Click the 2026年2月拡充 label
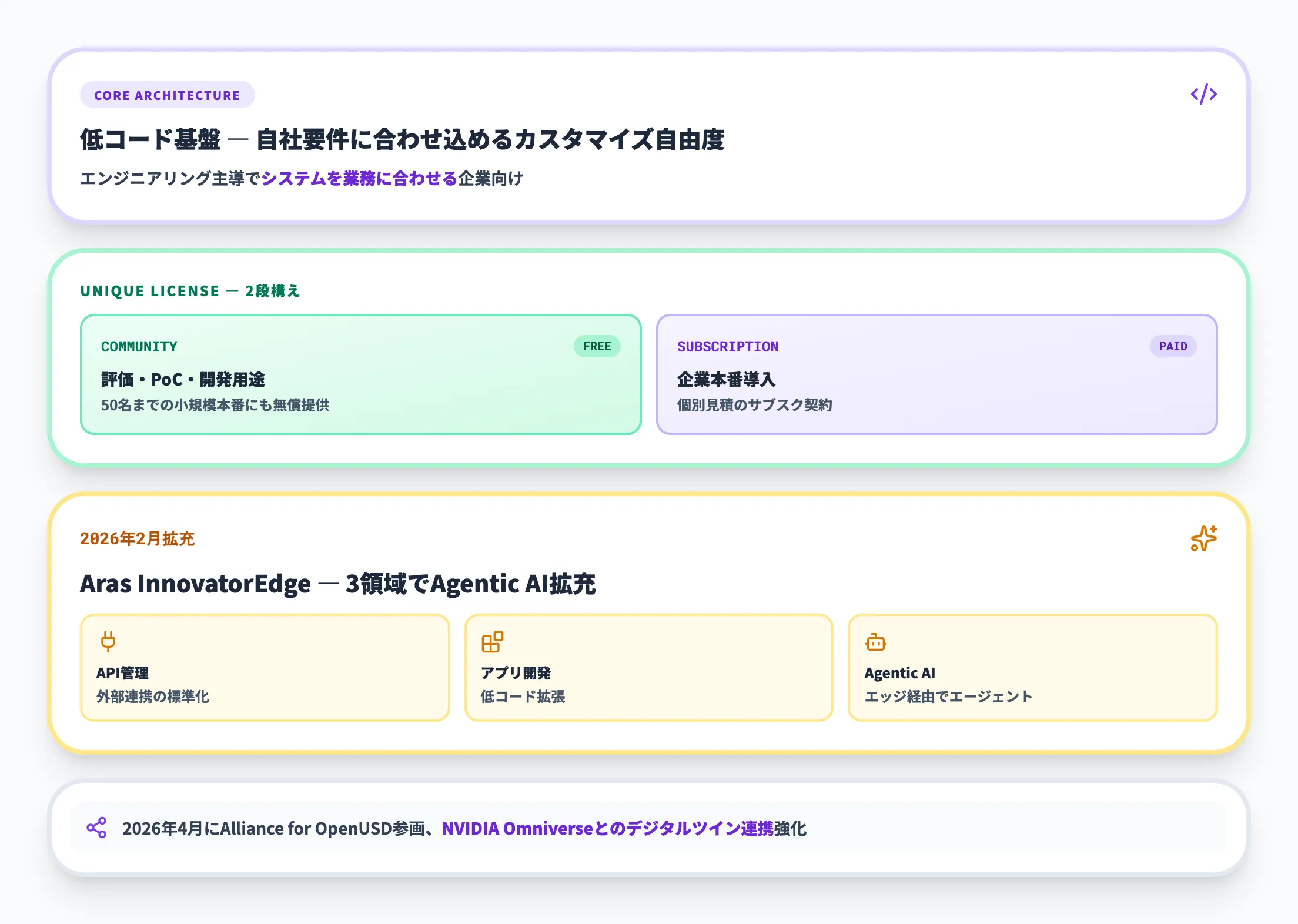Viewport: 1298px width, 924px height. pyautogui.click(x=137, y=538)
